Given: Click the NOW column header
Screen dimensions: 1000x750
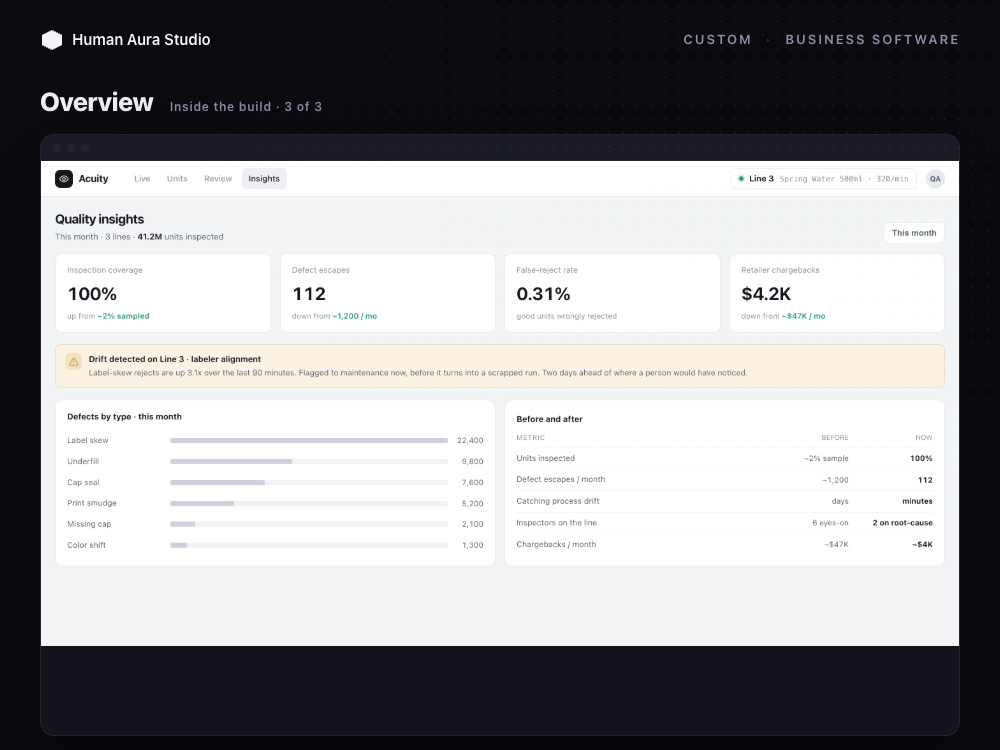Looking at the screenshot, I should [923, 438].
